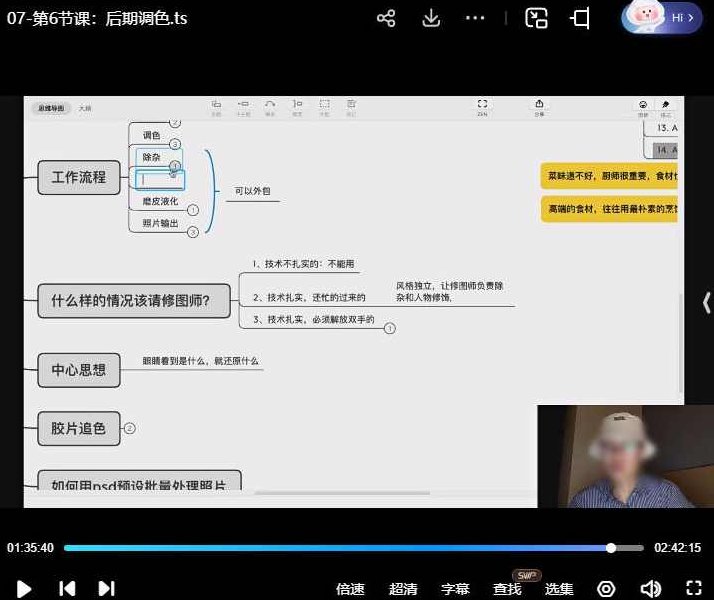Select the 磨皮液化 subtopic
The height and width of the screenshot is (600, 714).
(160, 201)
